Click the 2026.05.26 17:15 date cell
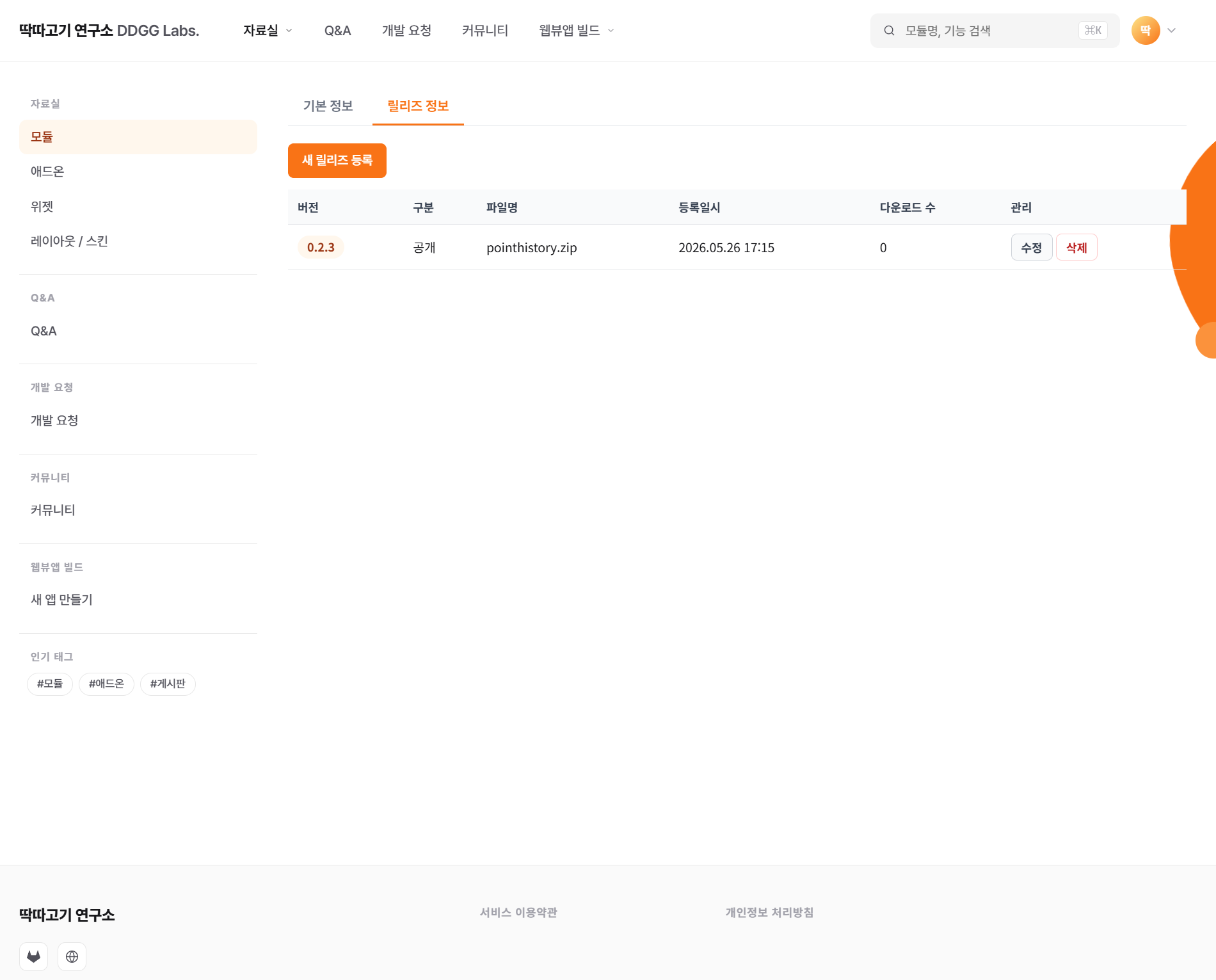Screen dimensions: 1216x980 [x=726, y=248]
